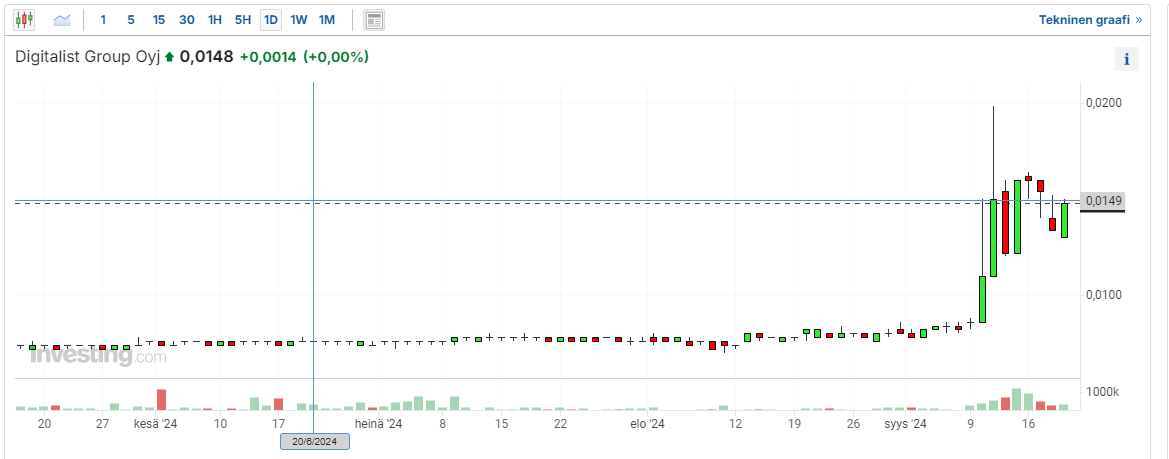Choose the 30 minute interval

click(186, 20)
